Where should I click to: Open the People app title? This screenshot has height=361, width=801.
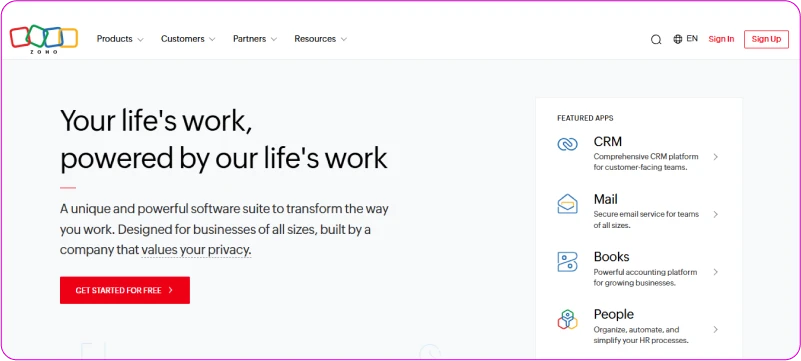tap(614, 314)
